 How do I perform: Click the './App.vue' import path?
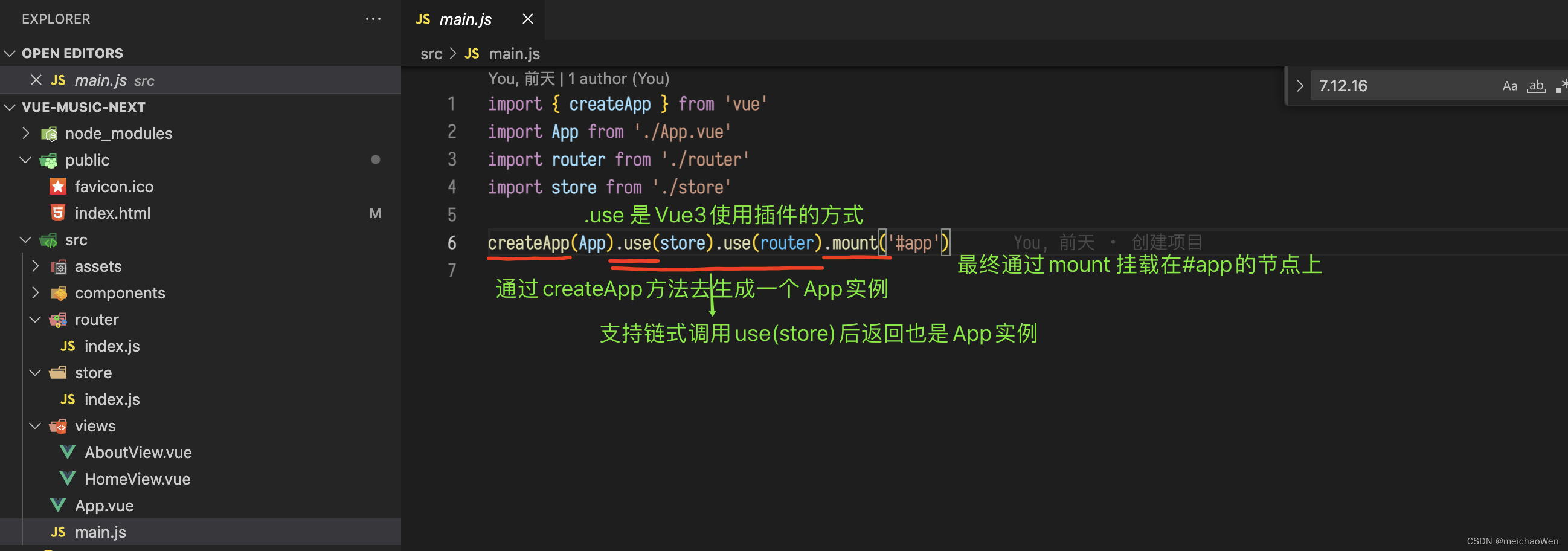point(683,132)
